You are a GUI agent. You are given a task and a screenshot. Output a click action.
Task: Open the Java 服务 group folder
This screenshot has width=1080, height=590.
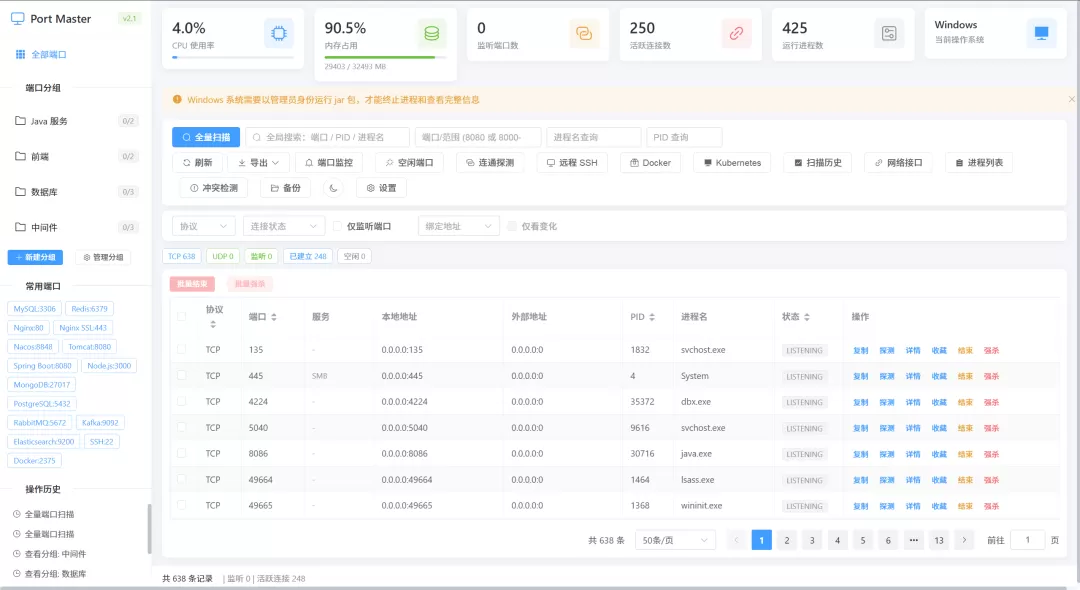pos(76,121)
